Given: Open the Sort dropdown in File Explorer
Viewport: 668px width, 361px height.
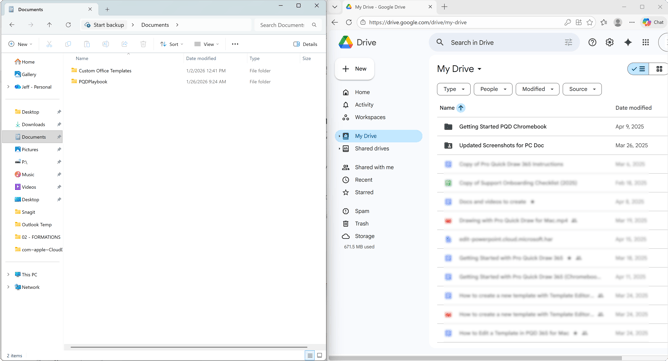Looking at the screenshot, I should (172, 44).
